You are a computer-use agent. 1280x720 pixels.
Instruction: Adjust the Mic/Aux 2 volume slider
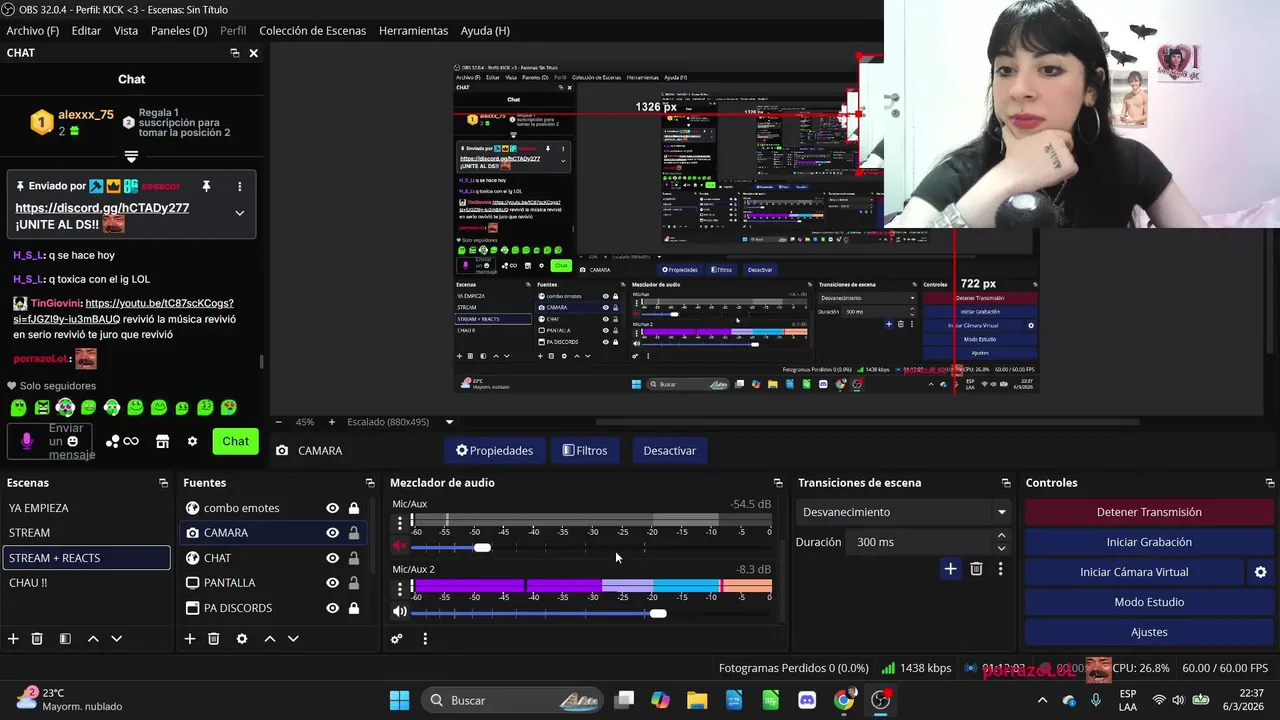pyautogui.click(x=657, y=613)
